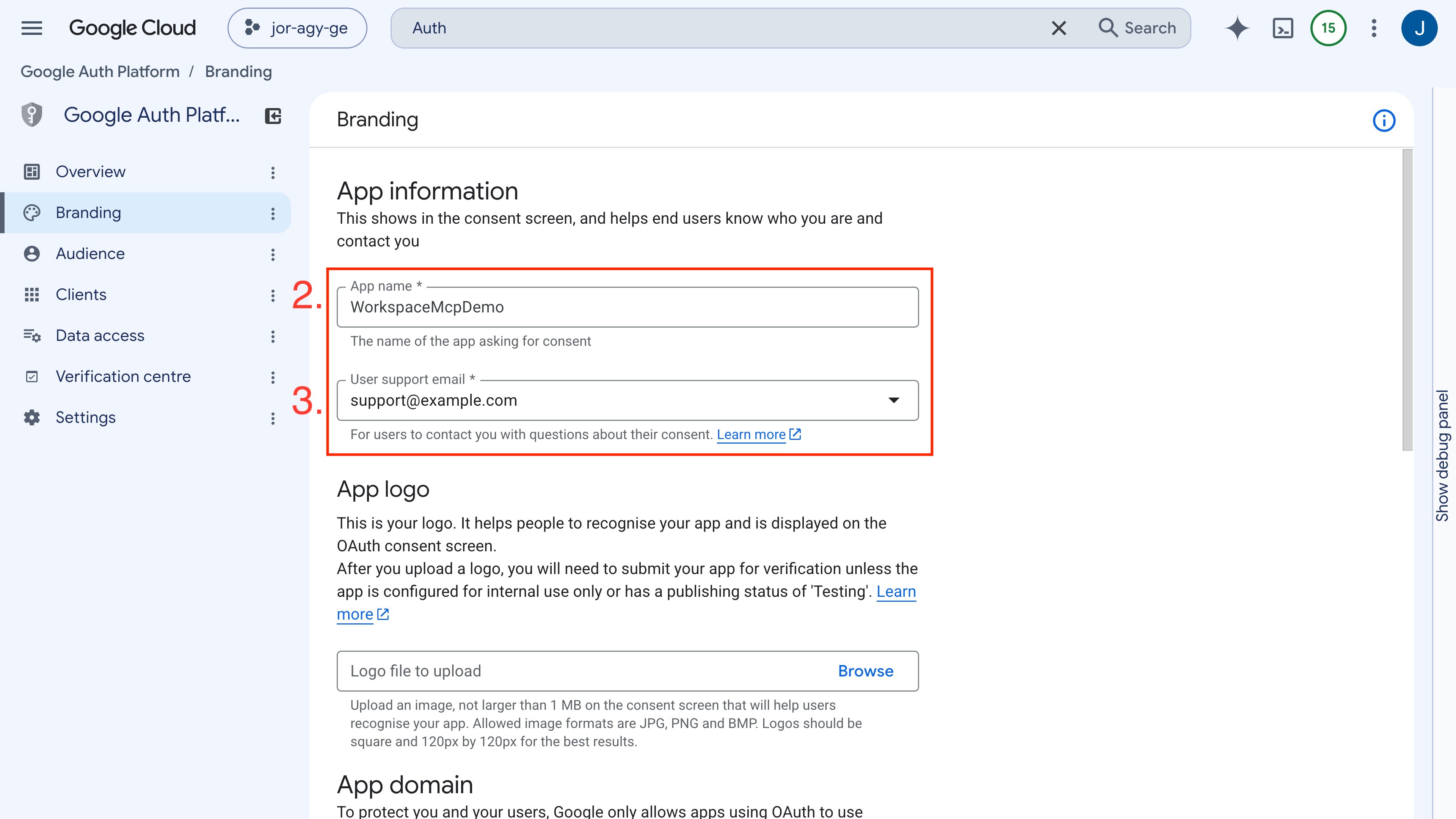Show the Branding info panel icon
Viewport: 1456px width, 819px height.
1384,121
